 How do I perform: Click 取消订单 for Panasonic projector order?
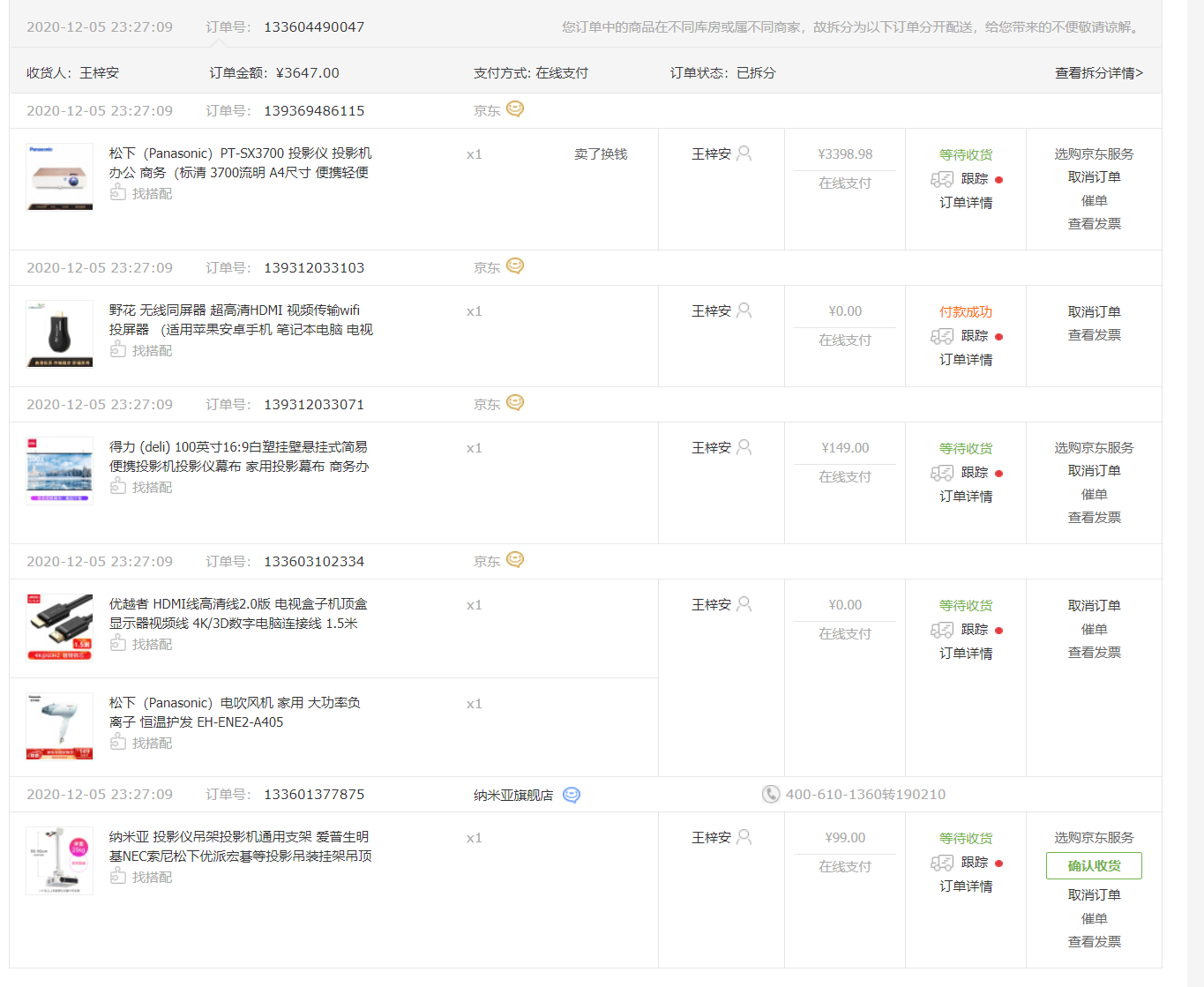pyautogui.click(x=1095, y=177)
